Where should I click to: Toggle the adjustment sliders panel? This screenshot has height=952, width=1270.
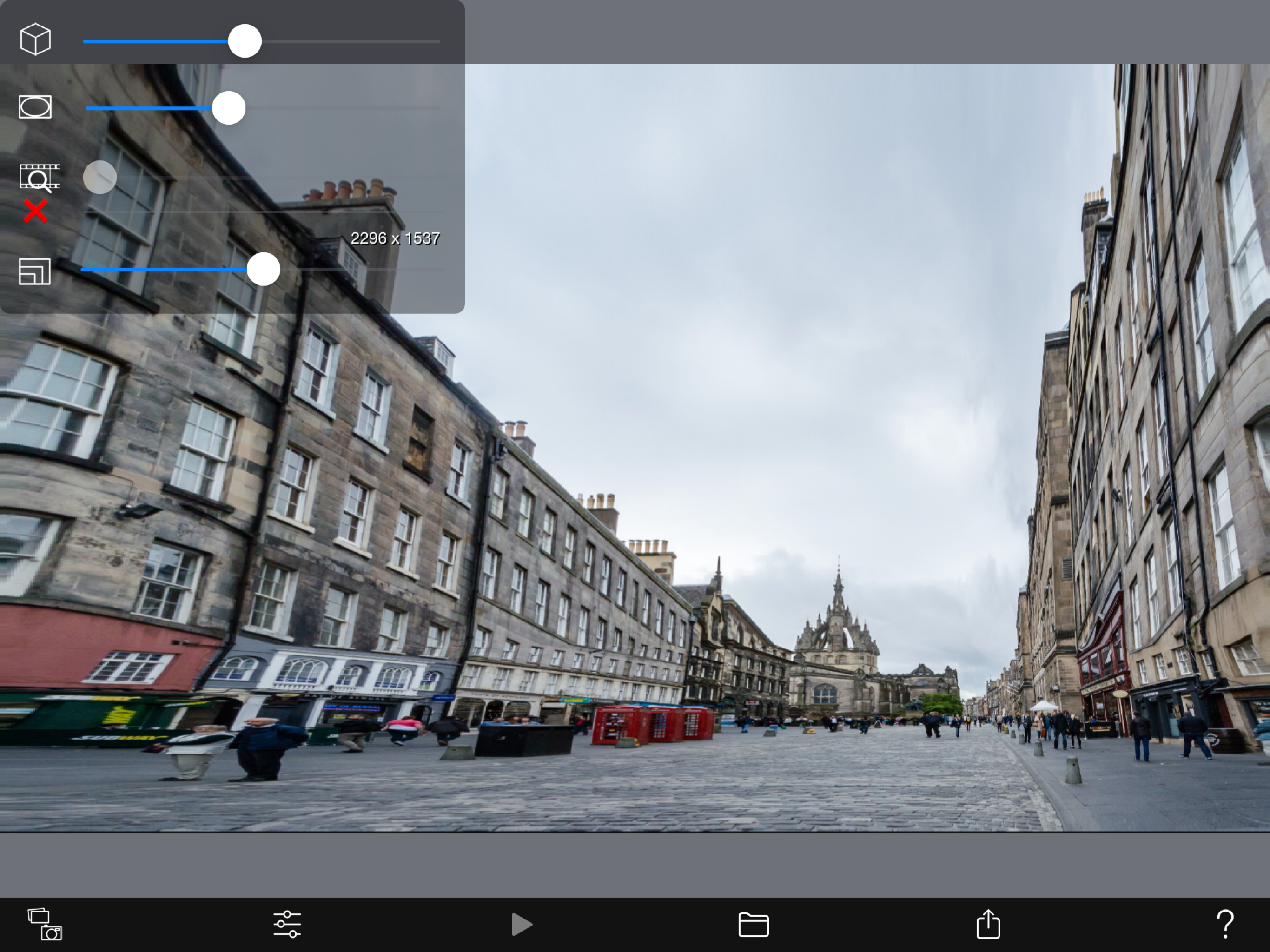pyautogui.click(x=287, y=924)
